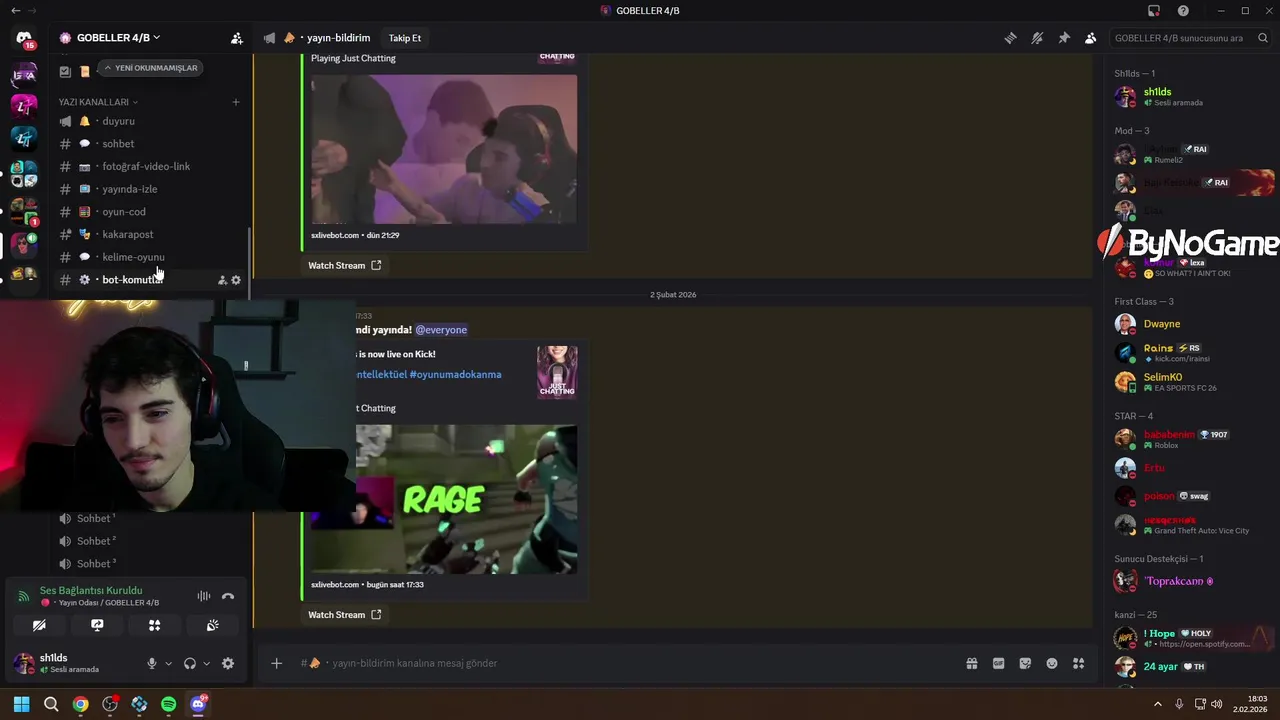Image resolution: width=1280 pixels, height=720 pixels.
Task: Toggle noise suppression waveform icon
Action: [204, 596]
